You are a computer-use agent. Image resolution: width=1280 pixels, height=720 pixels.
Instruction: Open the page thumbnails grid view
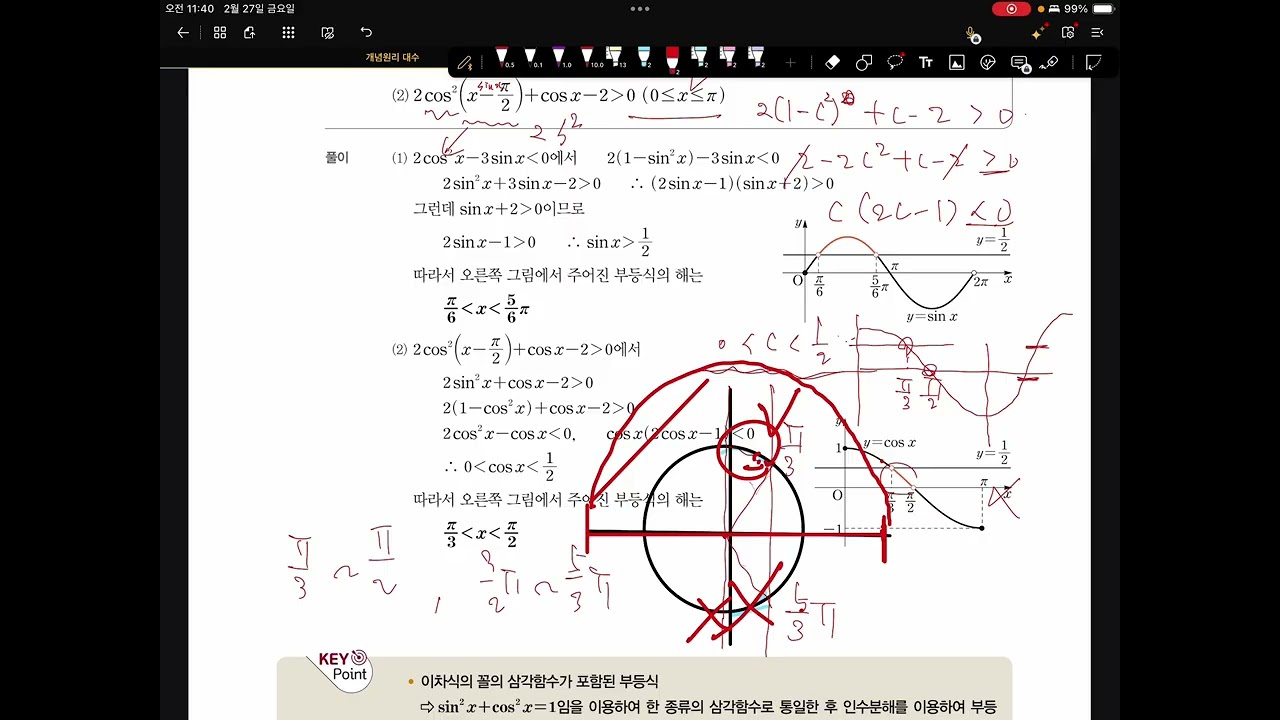[x=220, y=33]
